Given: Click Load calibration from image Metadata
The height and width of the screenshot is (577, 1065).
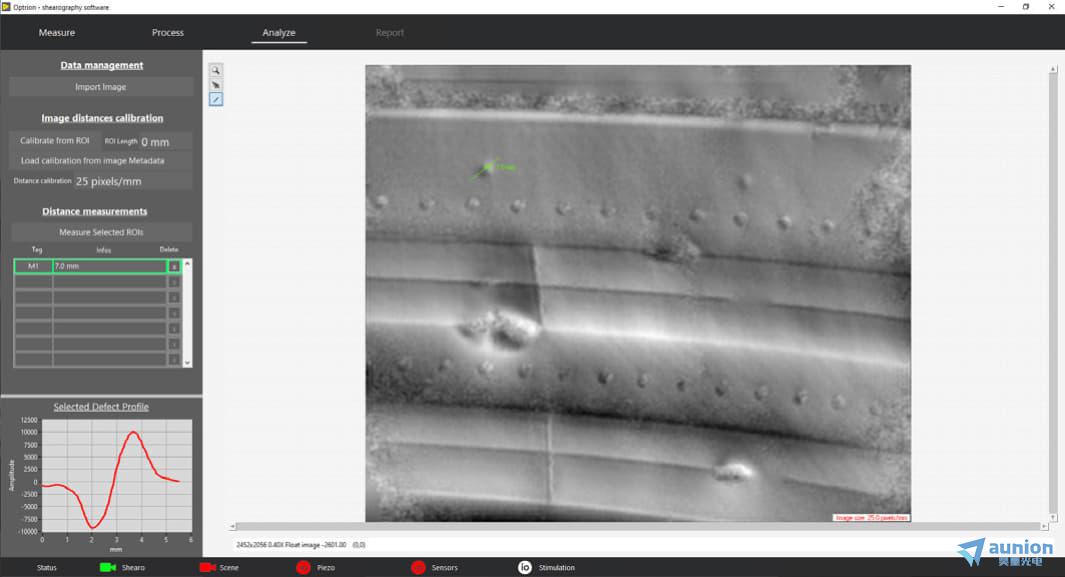Looking at the screenshot, I should coord(101,161).
